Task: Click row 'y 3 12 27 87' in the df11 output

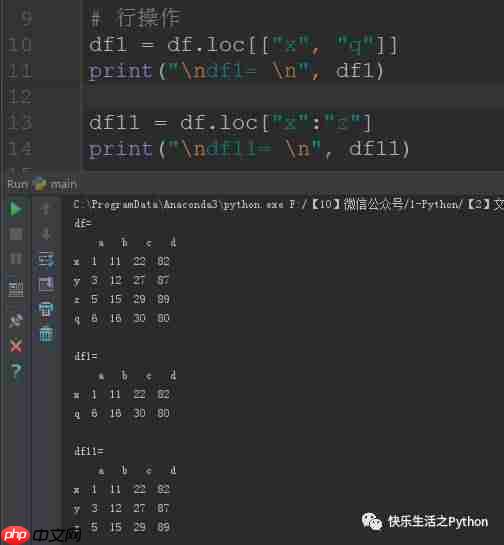Action: click(x=122, y=508)
